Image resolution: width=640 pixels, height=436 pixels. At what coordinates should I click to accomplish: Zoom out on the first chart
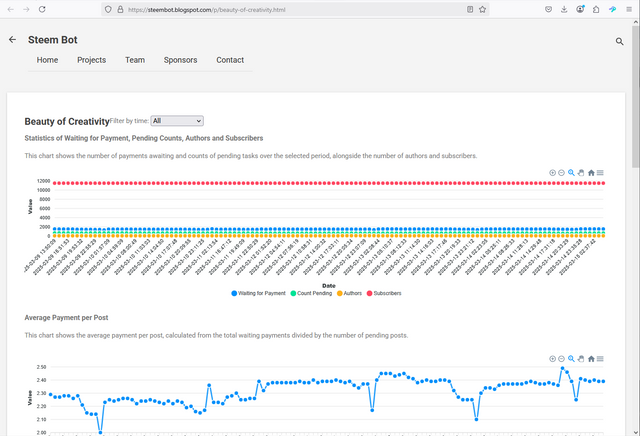[x=561, y=173]
